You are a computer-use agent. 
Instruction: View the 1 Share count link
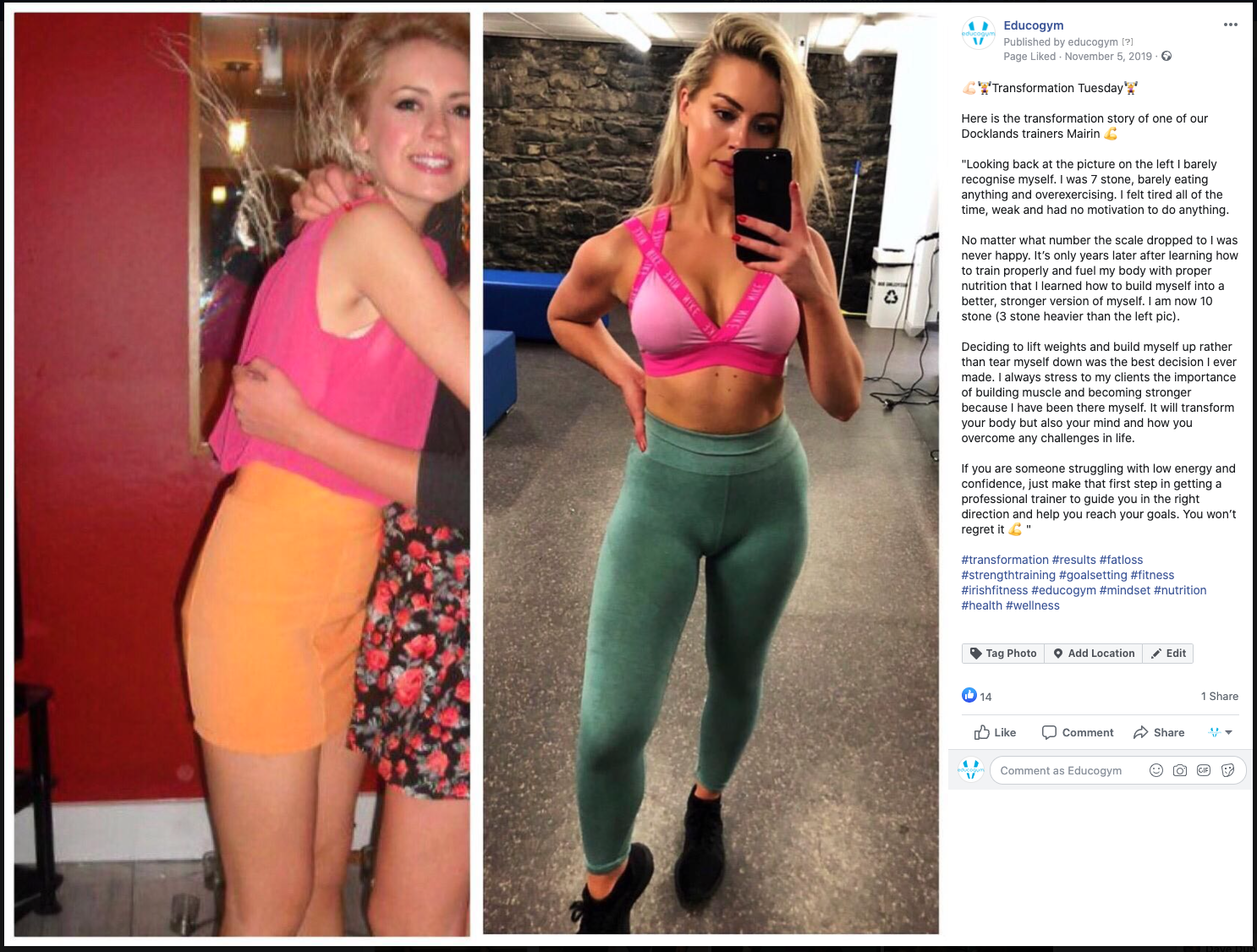click(1220, 697)
